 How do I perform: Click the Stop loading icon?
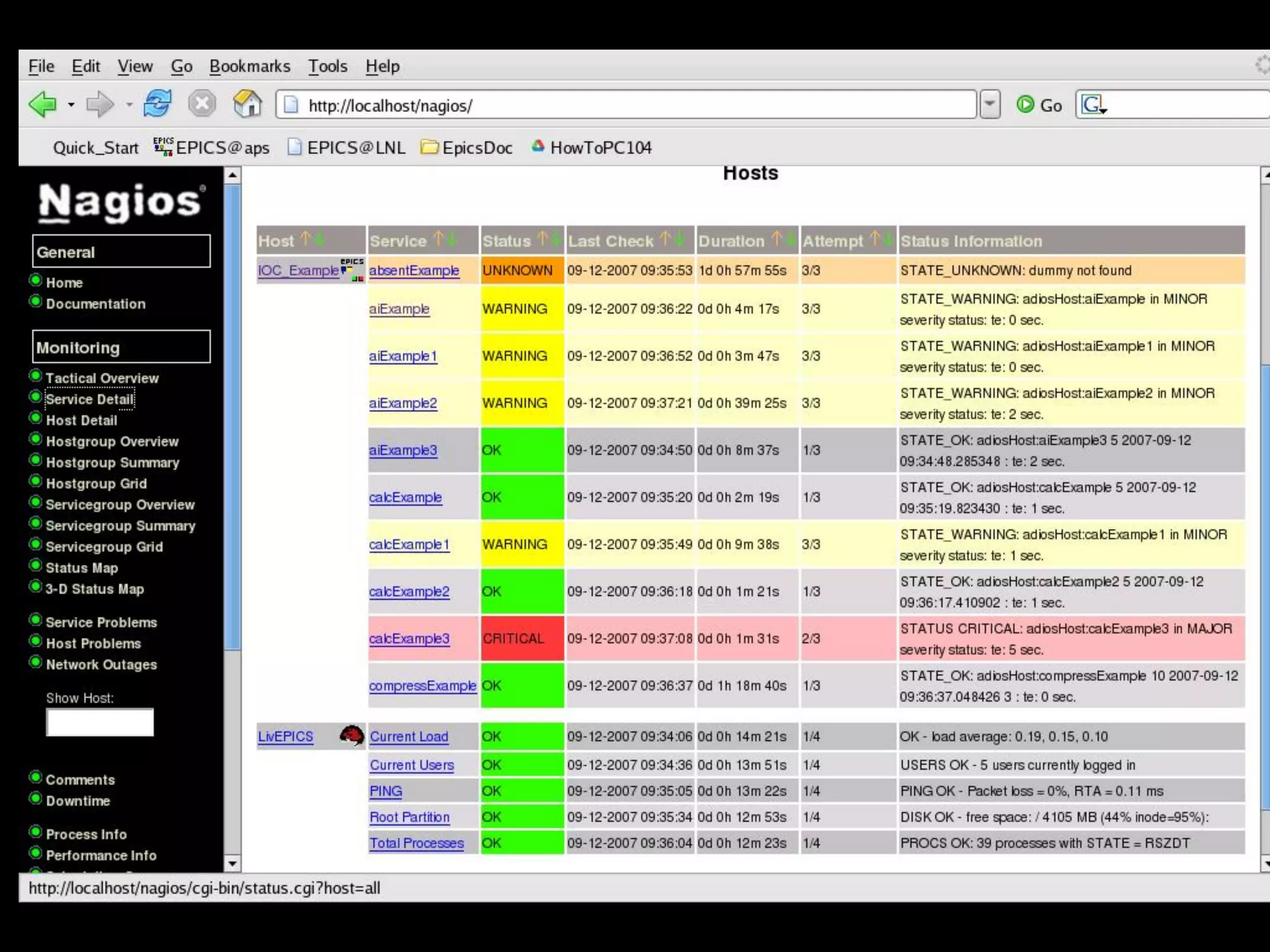click(202, 104)
